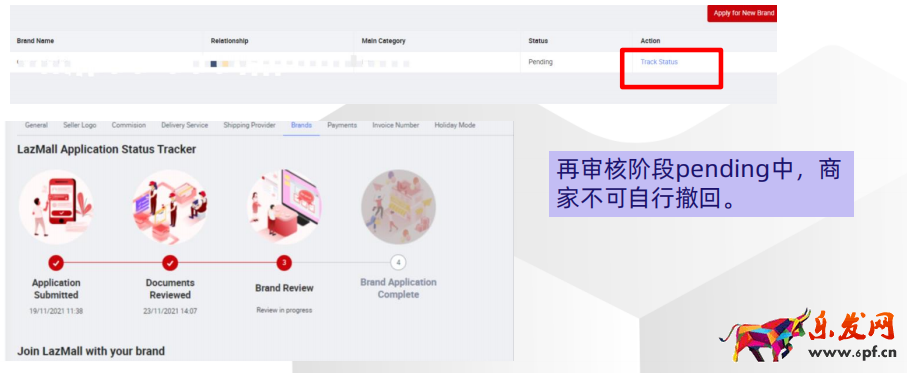
Task: Click the Documents Reviewed step checkmark
Action: coord(170,263)
